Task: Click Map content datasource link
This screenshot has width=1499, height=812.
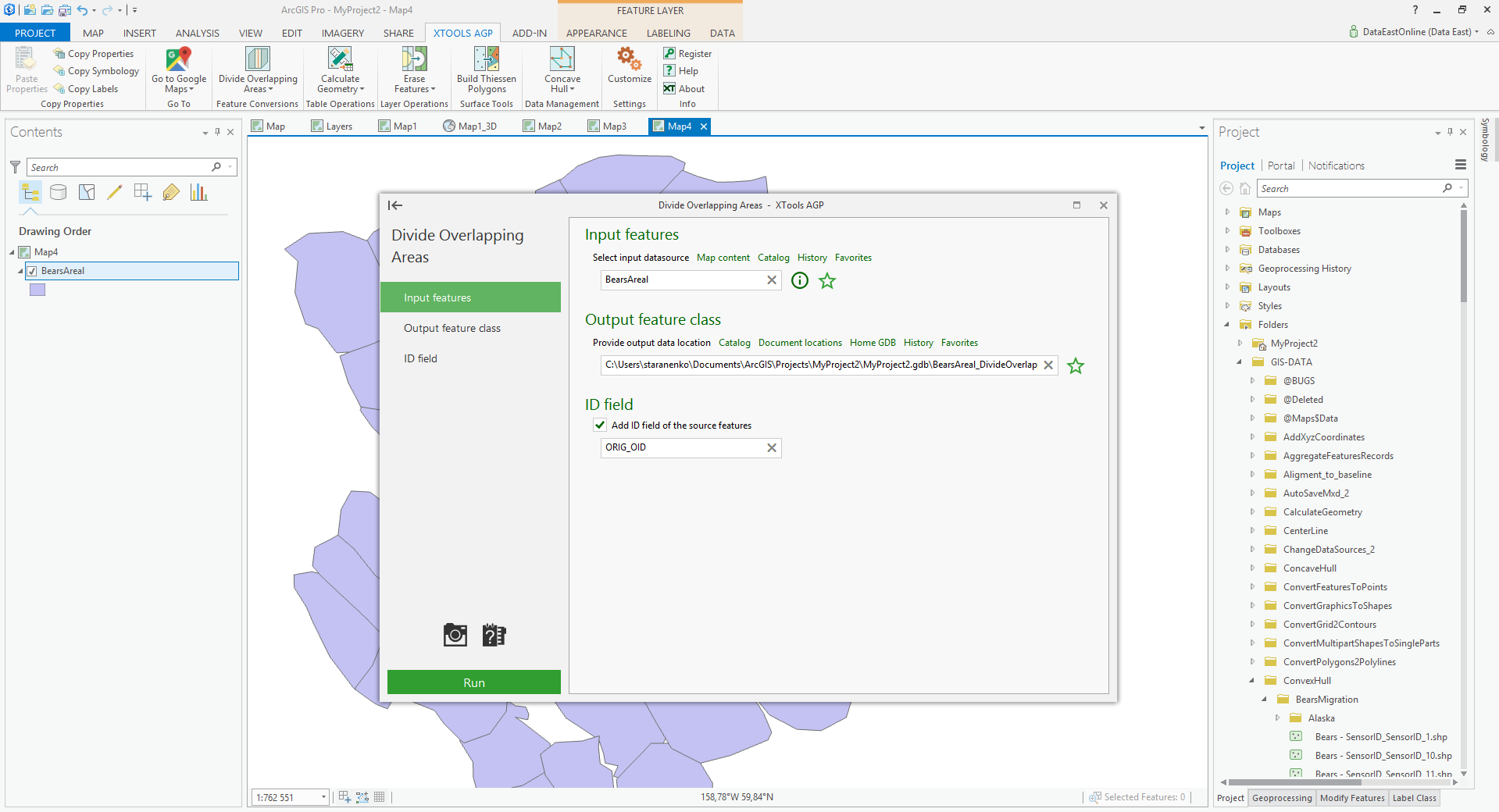Action: pyautogui.click(x=723, y=258)
